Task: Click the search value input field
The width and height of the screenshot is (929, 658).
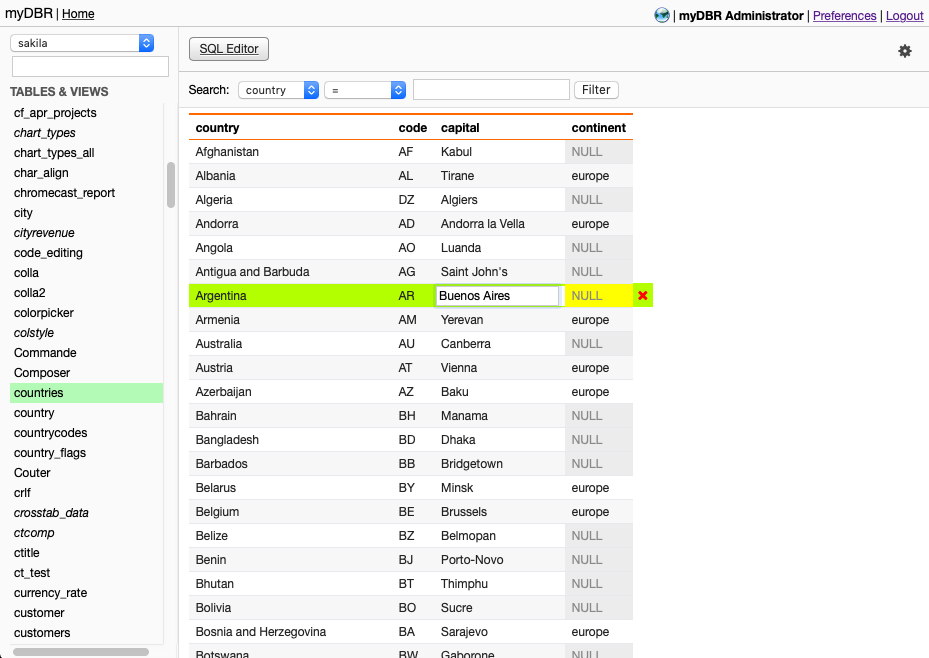Action: [x=491, y=90]
